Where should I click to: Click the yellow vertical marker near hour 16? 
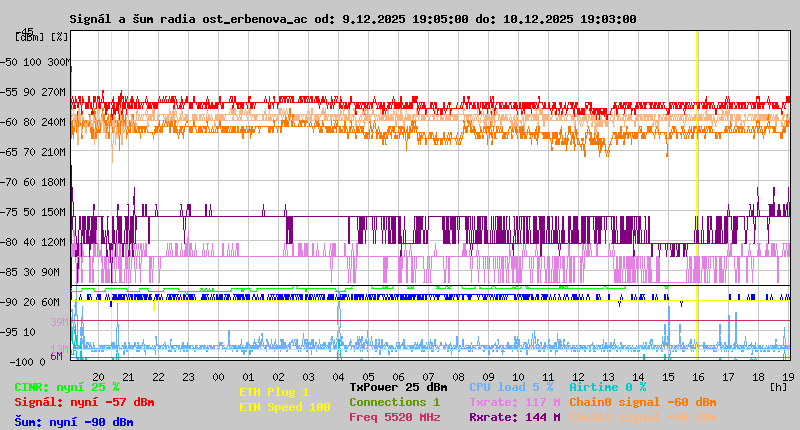pyautogui.click(x=696, y=200)
